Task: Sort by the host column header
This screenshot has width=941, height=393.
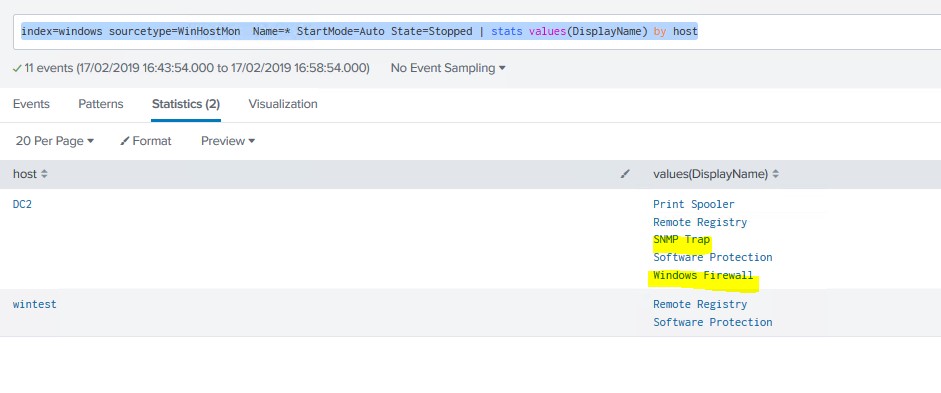Action: tap(30, 175)
